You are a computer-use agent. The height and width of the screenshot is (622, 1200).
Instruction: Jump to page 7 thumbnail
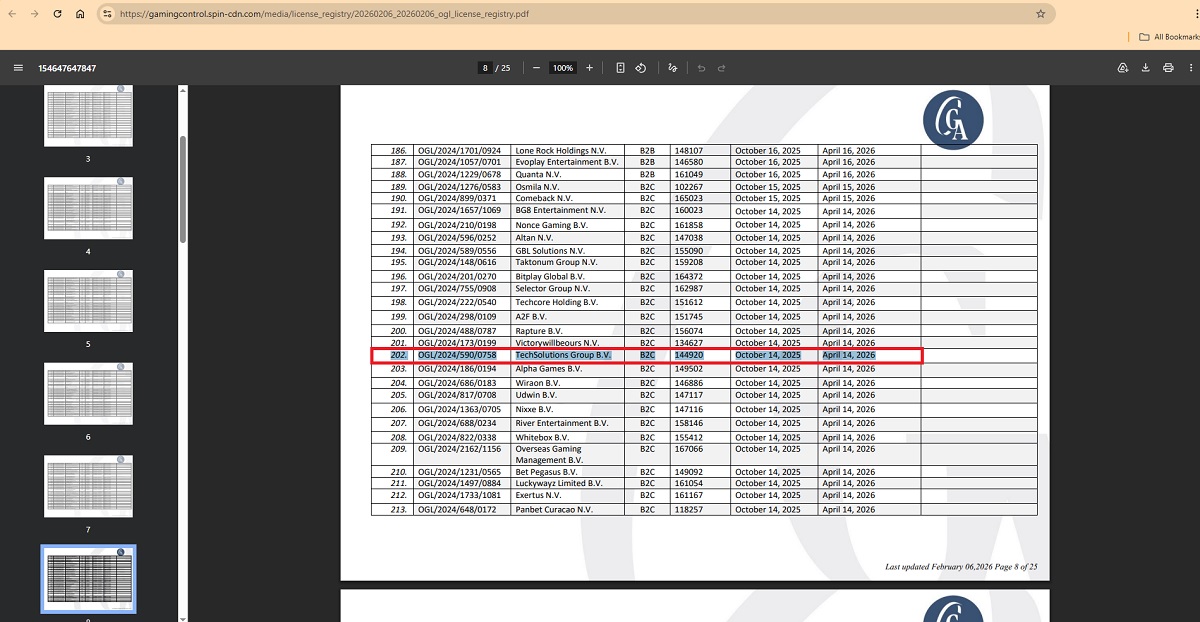pyautogui.click(x=88, y=486)
